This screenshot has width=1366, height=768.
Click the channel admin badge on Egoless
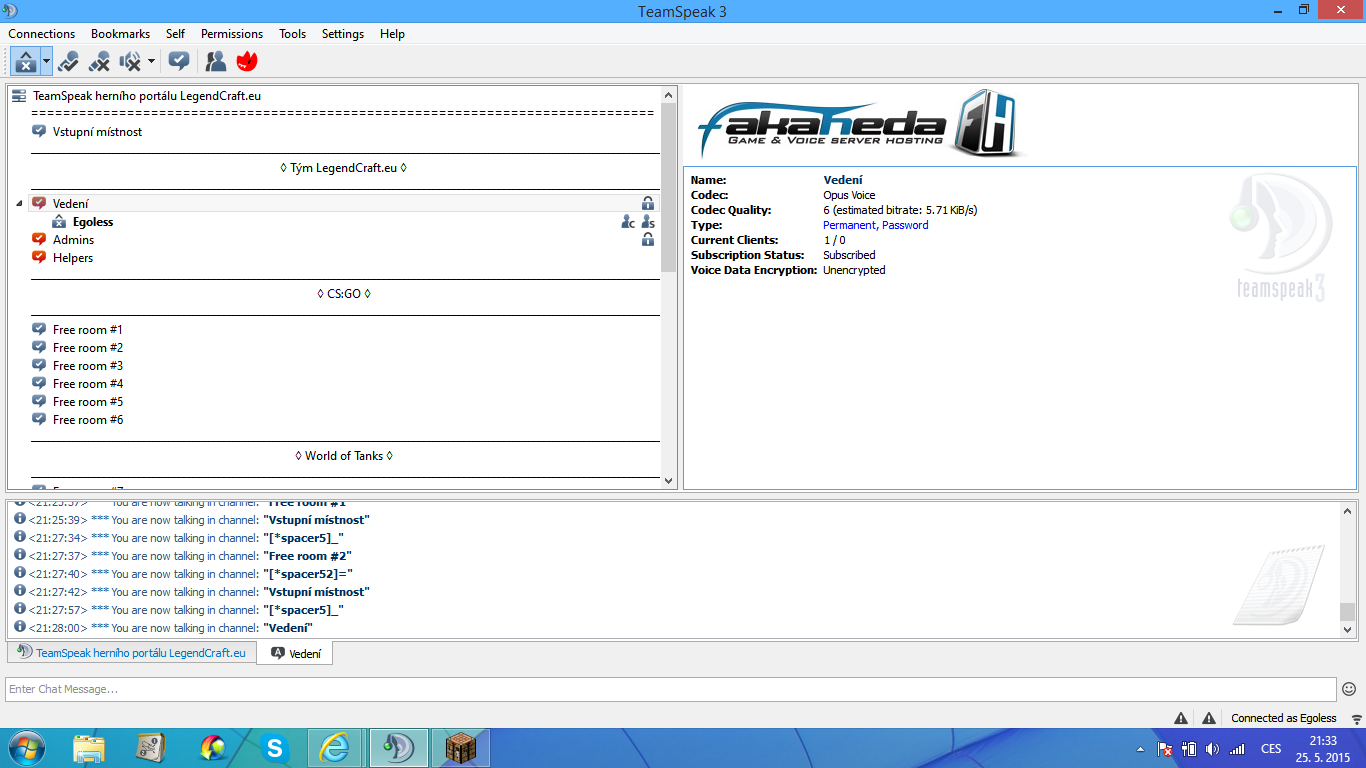(628, 222)
